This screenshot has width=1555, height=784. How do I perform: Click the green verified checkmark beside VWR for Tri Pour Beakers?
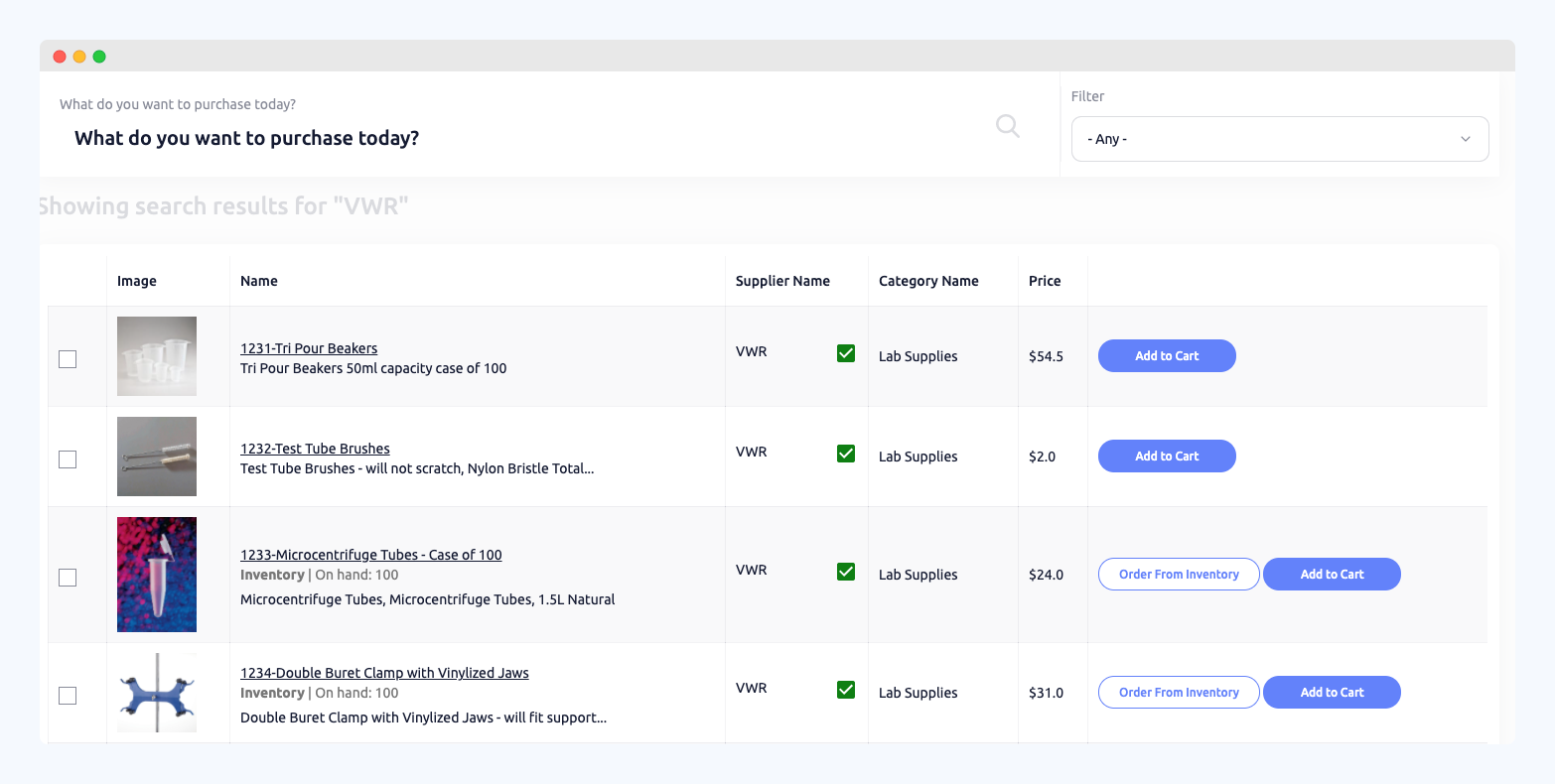pos(845,353)
